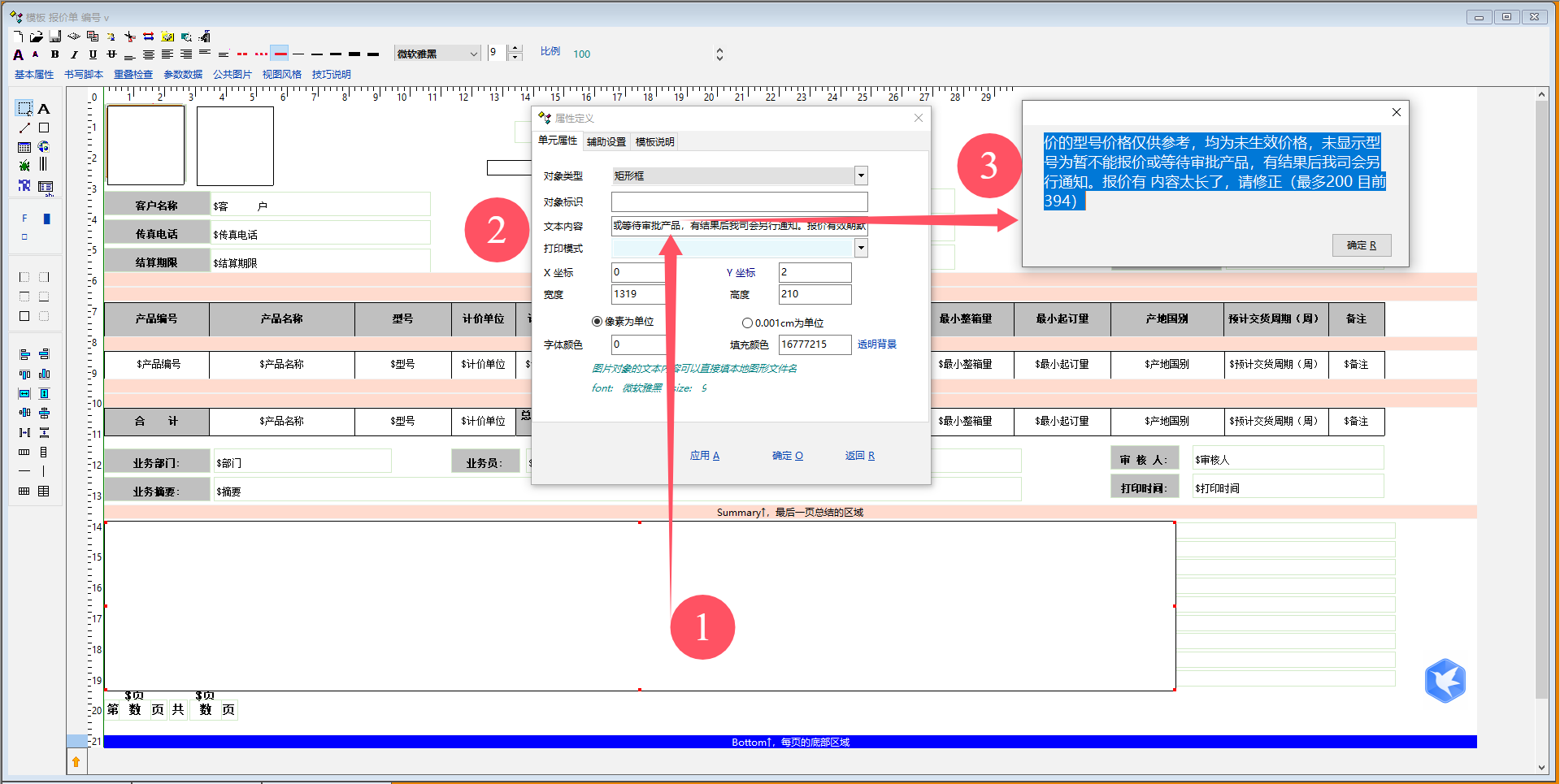Select the text label tool A
Screen dimensions: 1560x784
[x=44, y=109]
